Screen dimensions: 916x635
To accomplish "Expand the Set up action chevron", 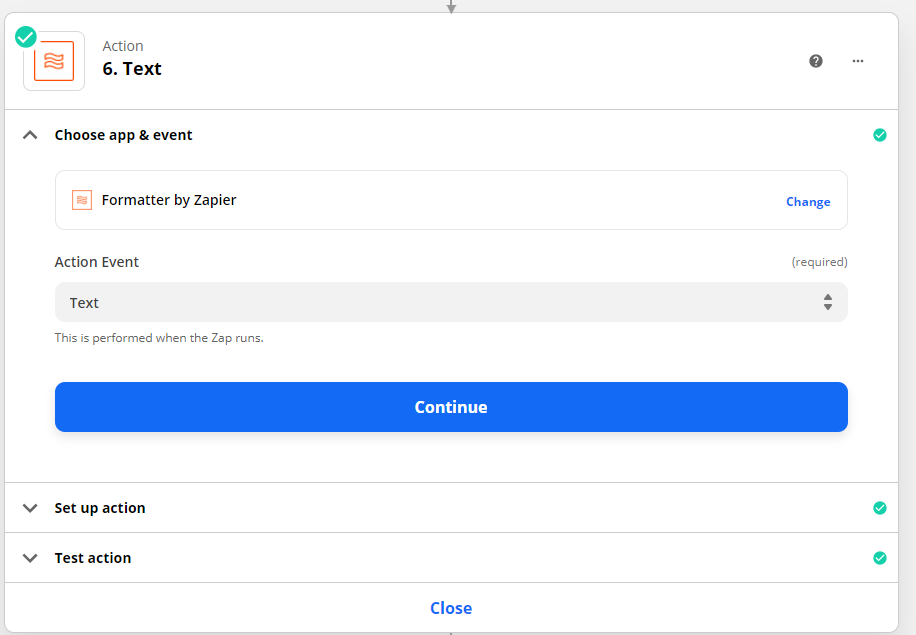I will tap(30, 508).
